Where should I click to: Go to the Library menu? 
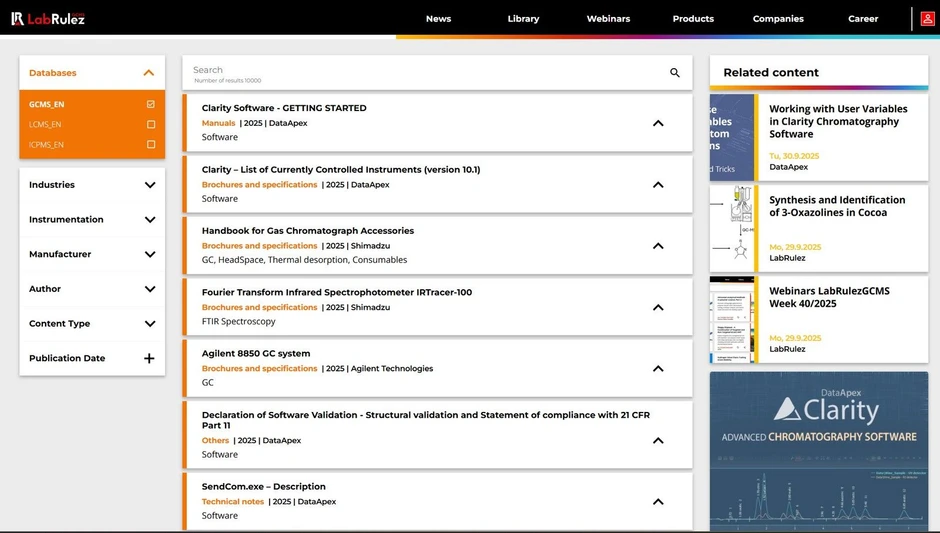click(523, 18)
